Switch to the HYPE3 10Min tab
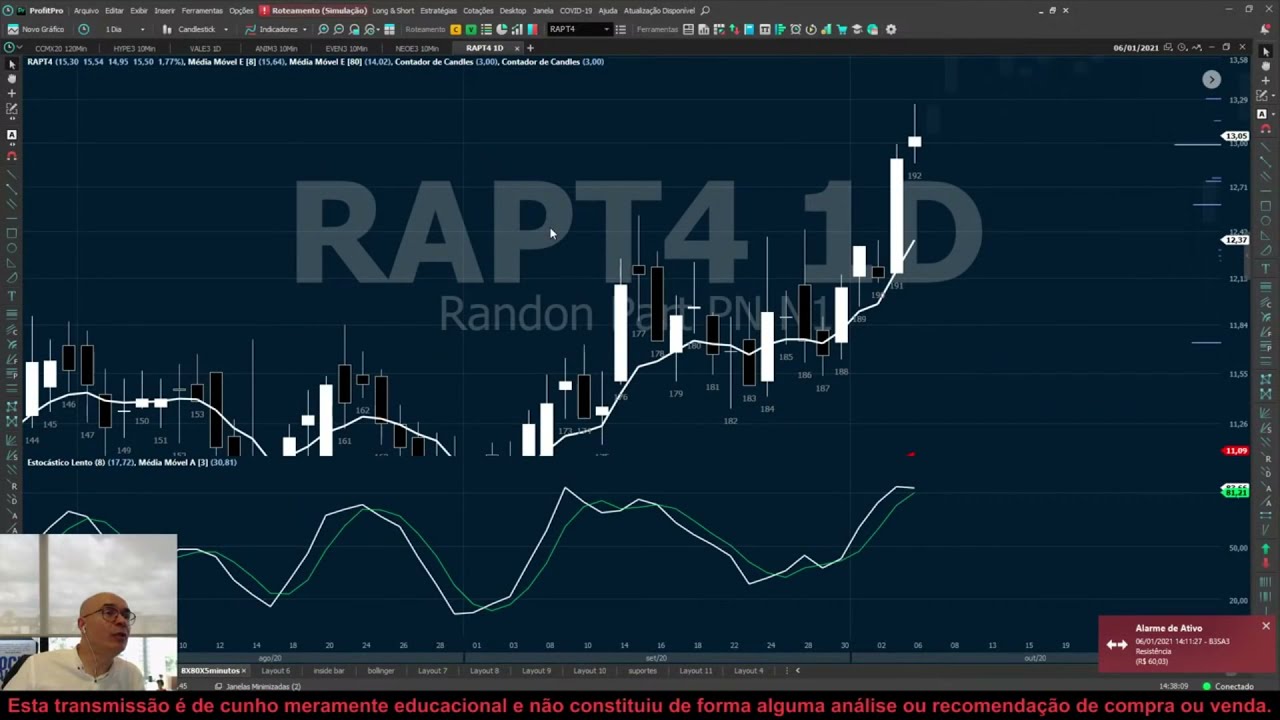Image resolution: width=1280 pixels, height=720 pixels. pos(133,48)
